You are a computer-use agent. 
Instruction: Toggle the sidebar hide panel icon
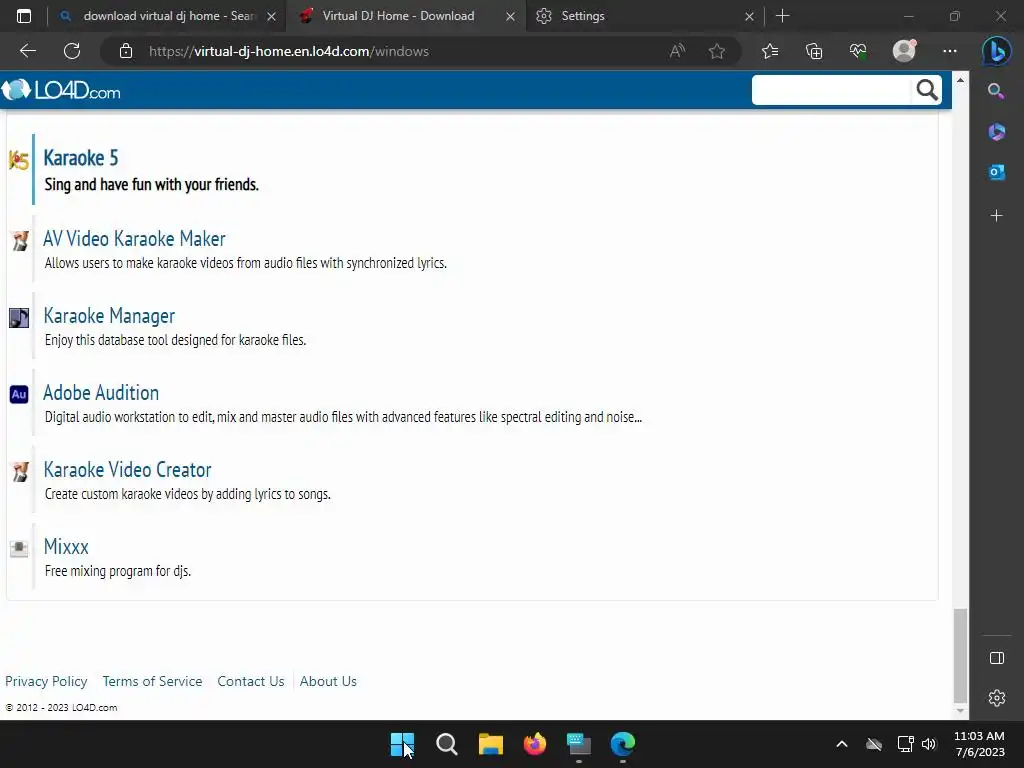tap(997, 658)
